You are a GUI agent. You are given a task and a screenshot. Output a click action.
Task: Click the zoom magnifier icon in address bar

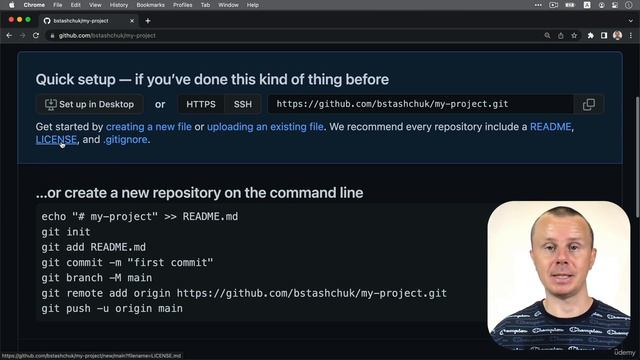(547, 36)
